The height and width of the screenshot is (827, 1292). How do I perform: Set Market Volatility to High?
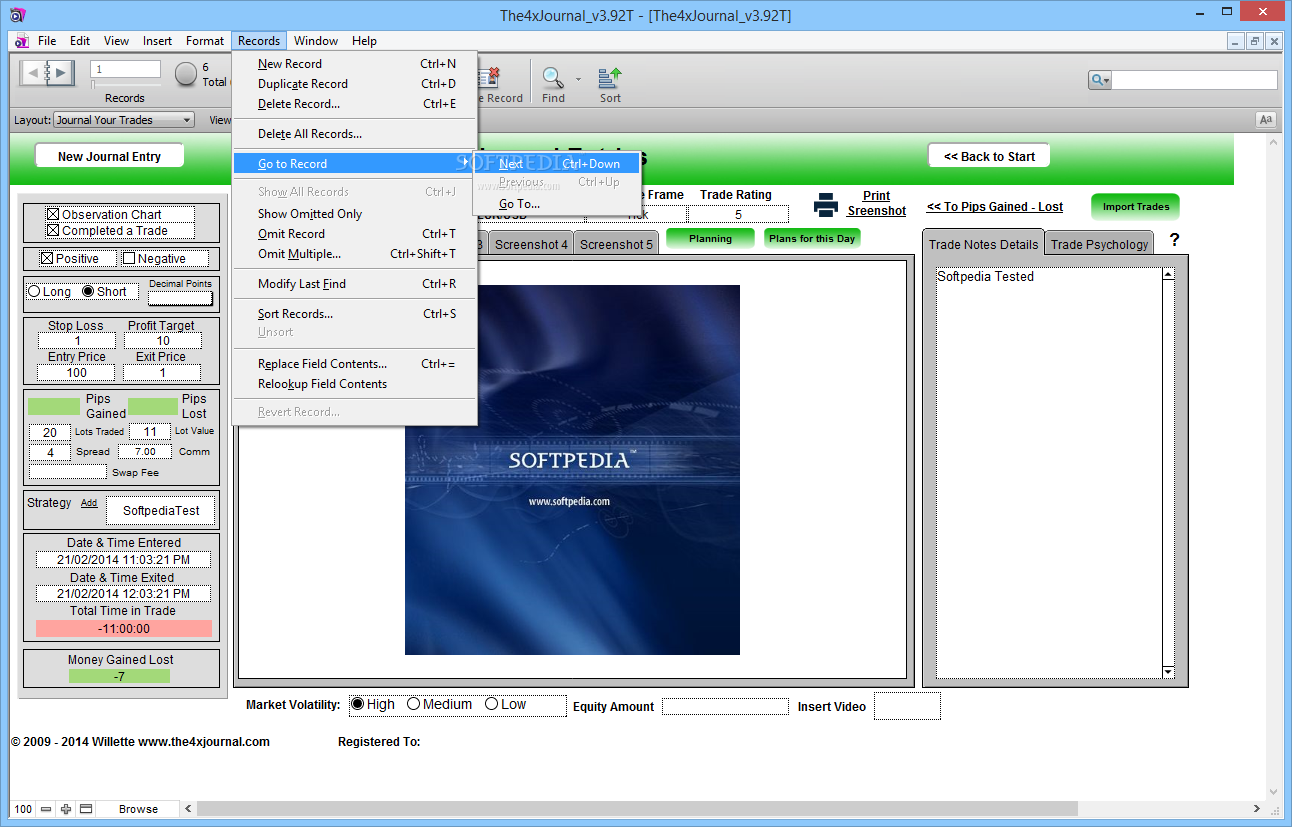[x=357, y=704]
